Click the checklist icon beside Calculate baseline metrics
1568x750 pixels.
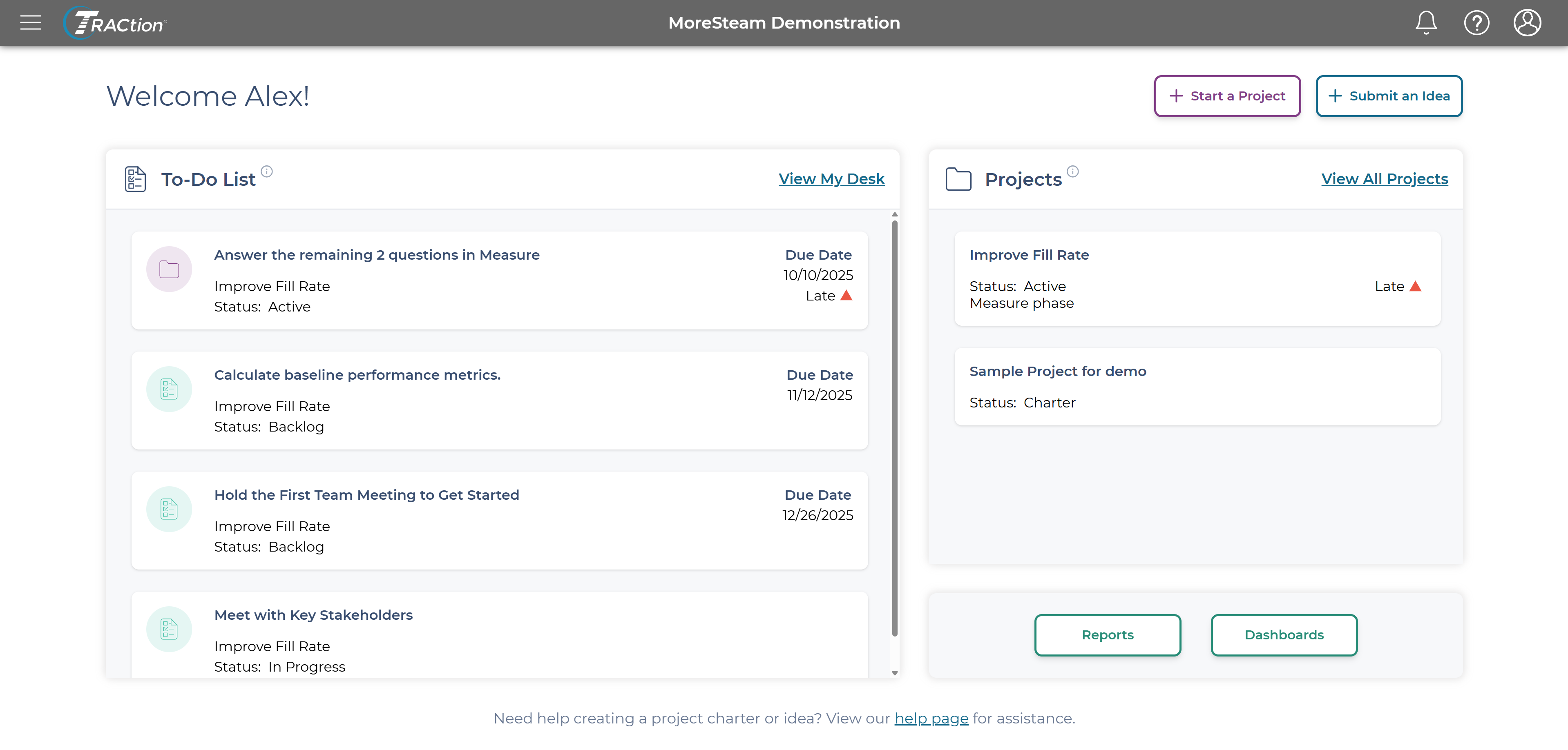point(169,389)
